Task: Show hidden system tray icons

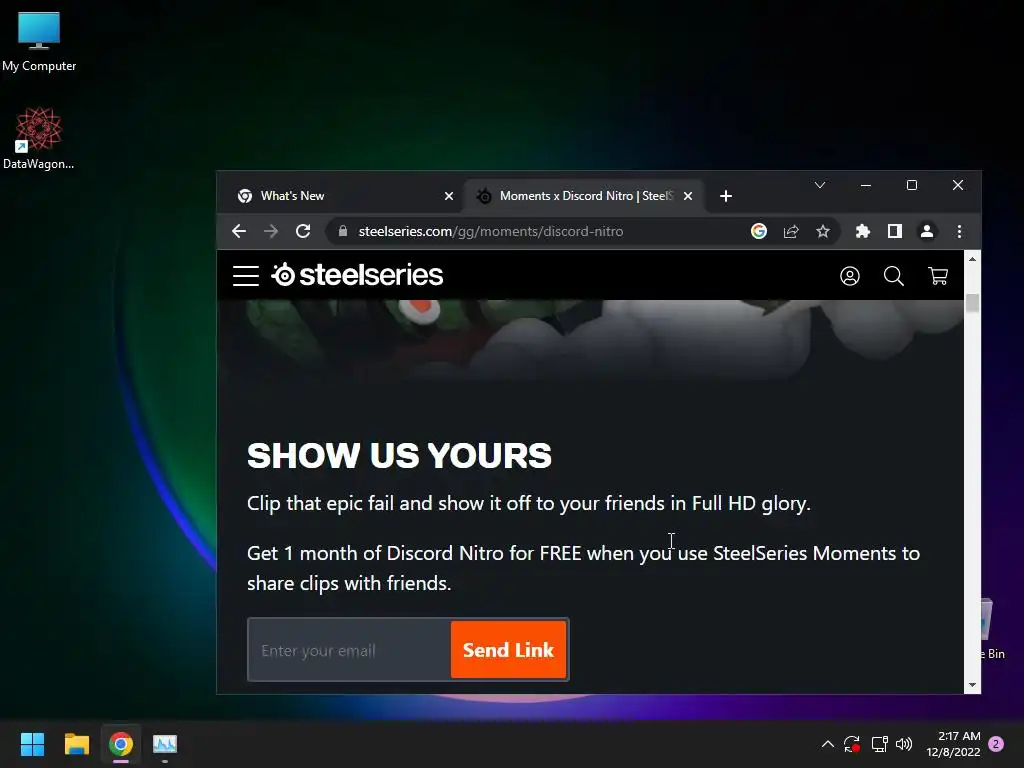Action: (x=827, y=744)
